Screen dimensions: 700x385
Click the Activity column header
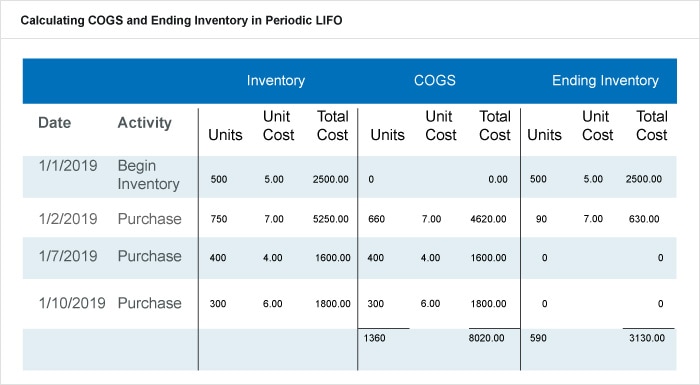click(x=144, y=123)
